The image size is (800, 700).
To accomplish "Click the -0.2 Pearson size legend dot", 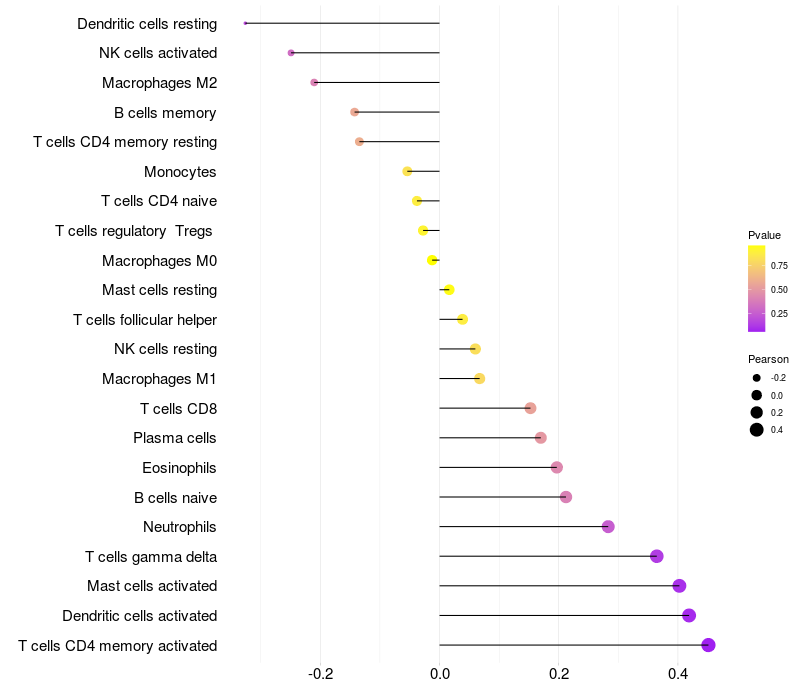I will [757, 378].
